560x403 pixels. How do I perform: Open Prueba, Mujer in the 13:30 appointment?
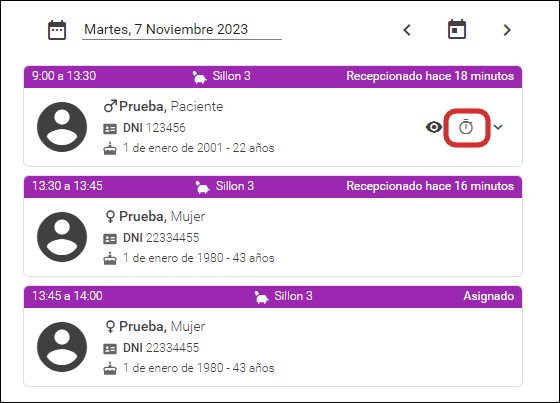coord(162,217)
